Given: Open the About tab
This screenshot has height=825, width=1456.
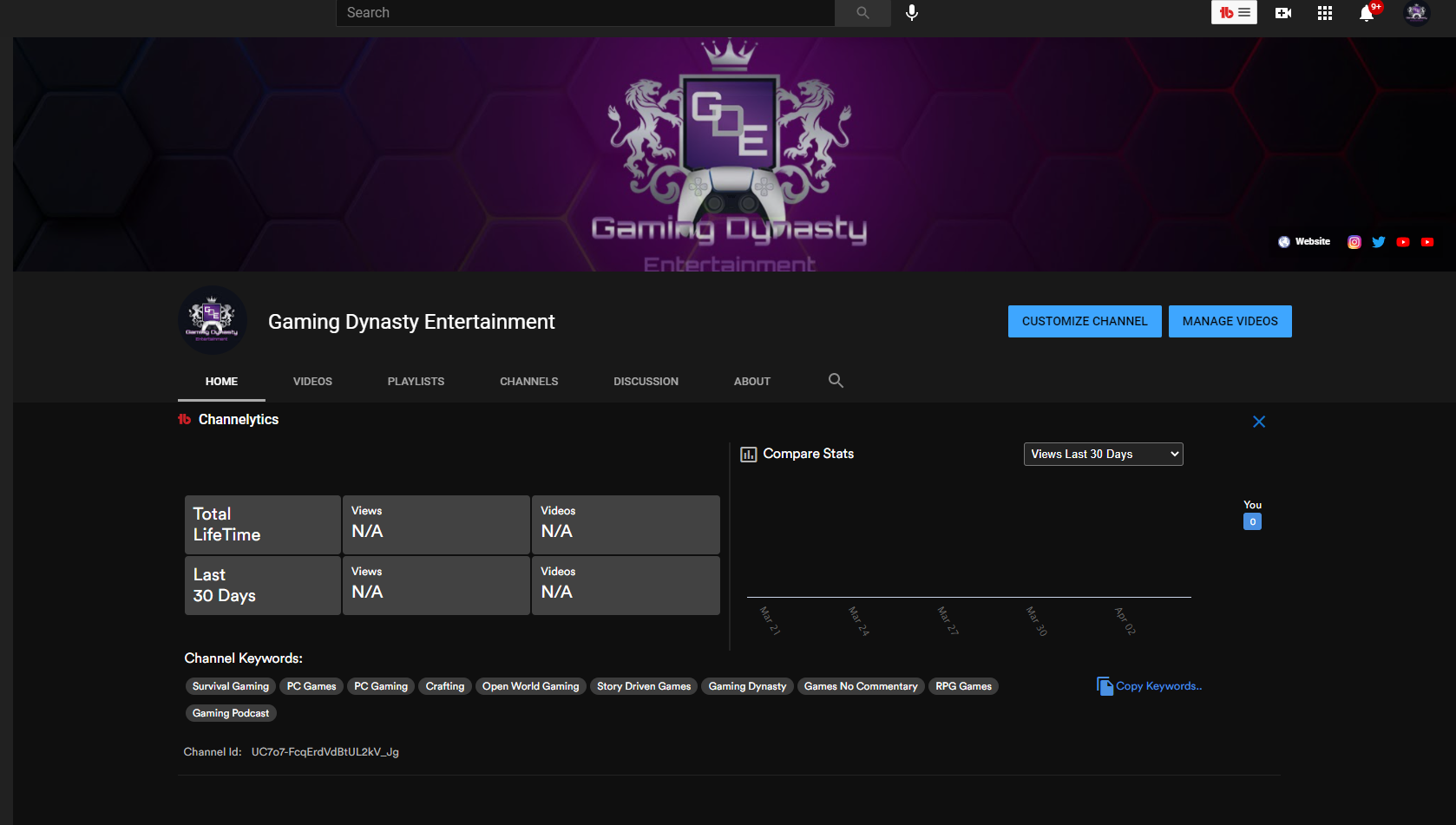Looking at the screenshot, I should [752, 382].
